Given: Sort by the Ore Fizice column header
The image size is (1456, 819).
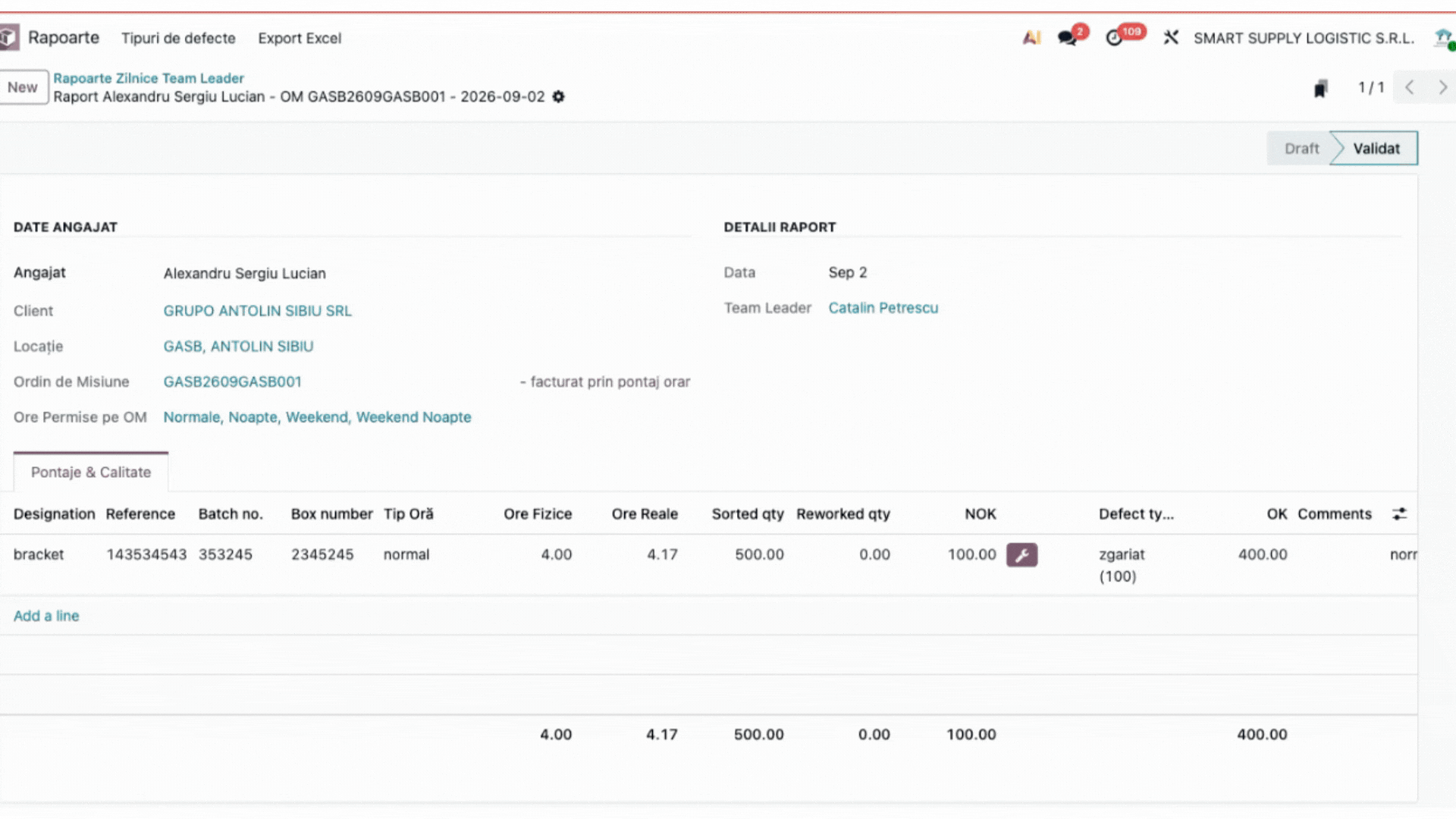Looking at the screenshot, I should 537,514.
